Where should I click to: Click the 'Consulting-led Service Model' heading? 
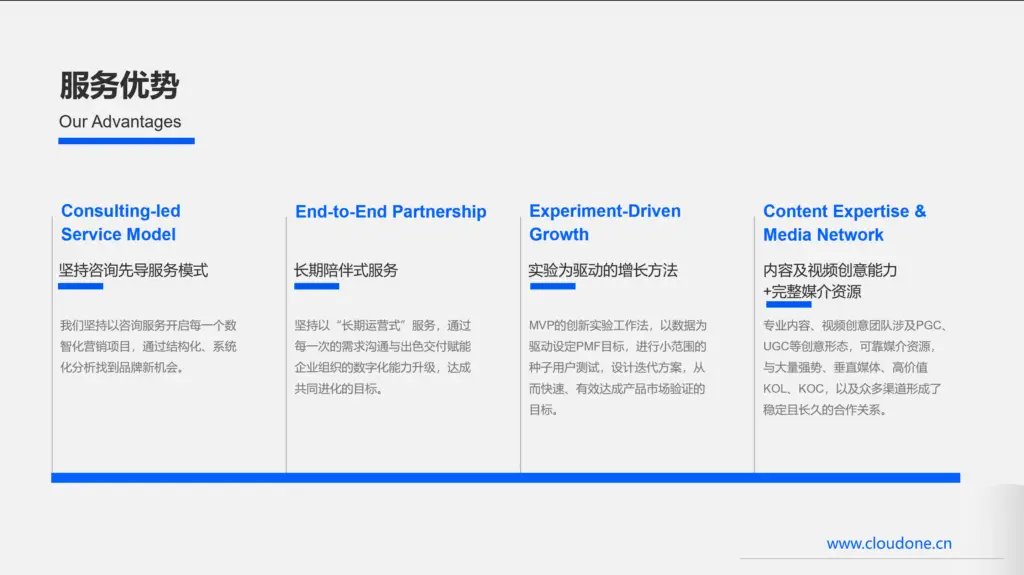(x=121, y=223)
